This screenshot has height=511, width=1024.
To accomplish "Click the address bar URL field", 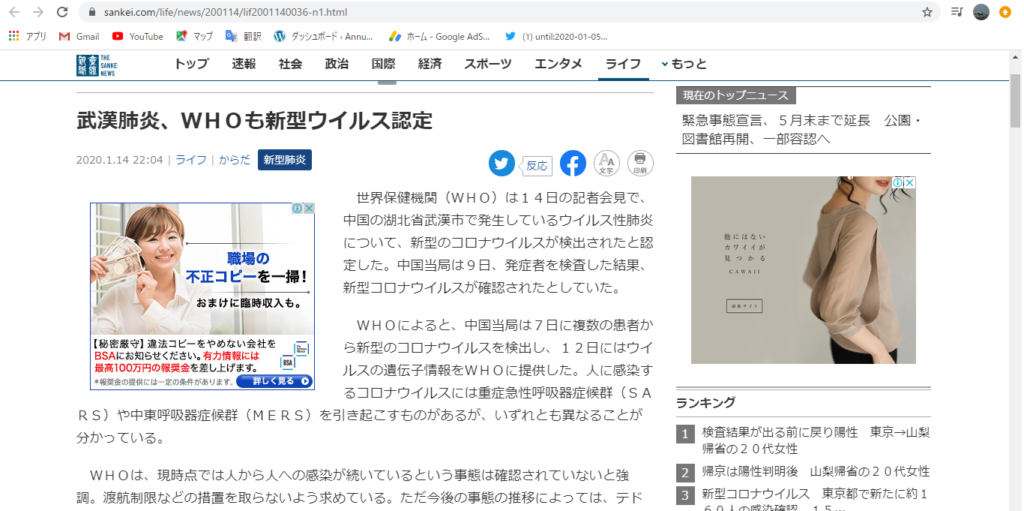I will pyautogui.click(x=500, y=12).
